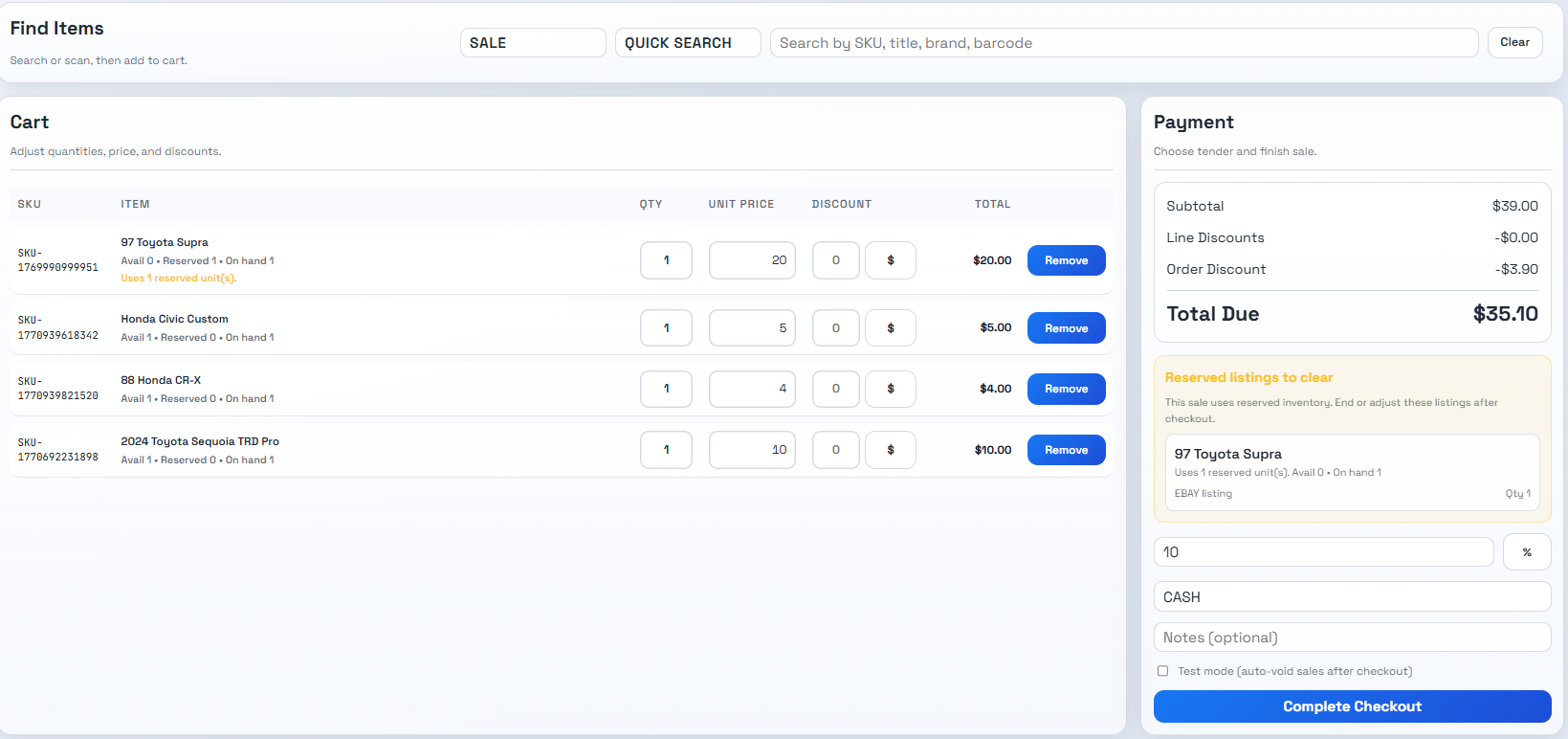Remove Honda Civic Custom from cart
The height and width of the screenshot is (739, 1568).
pos(1067,328)
